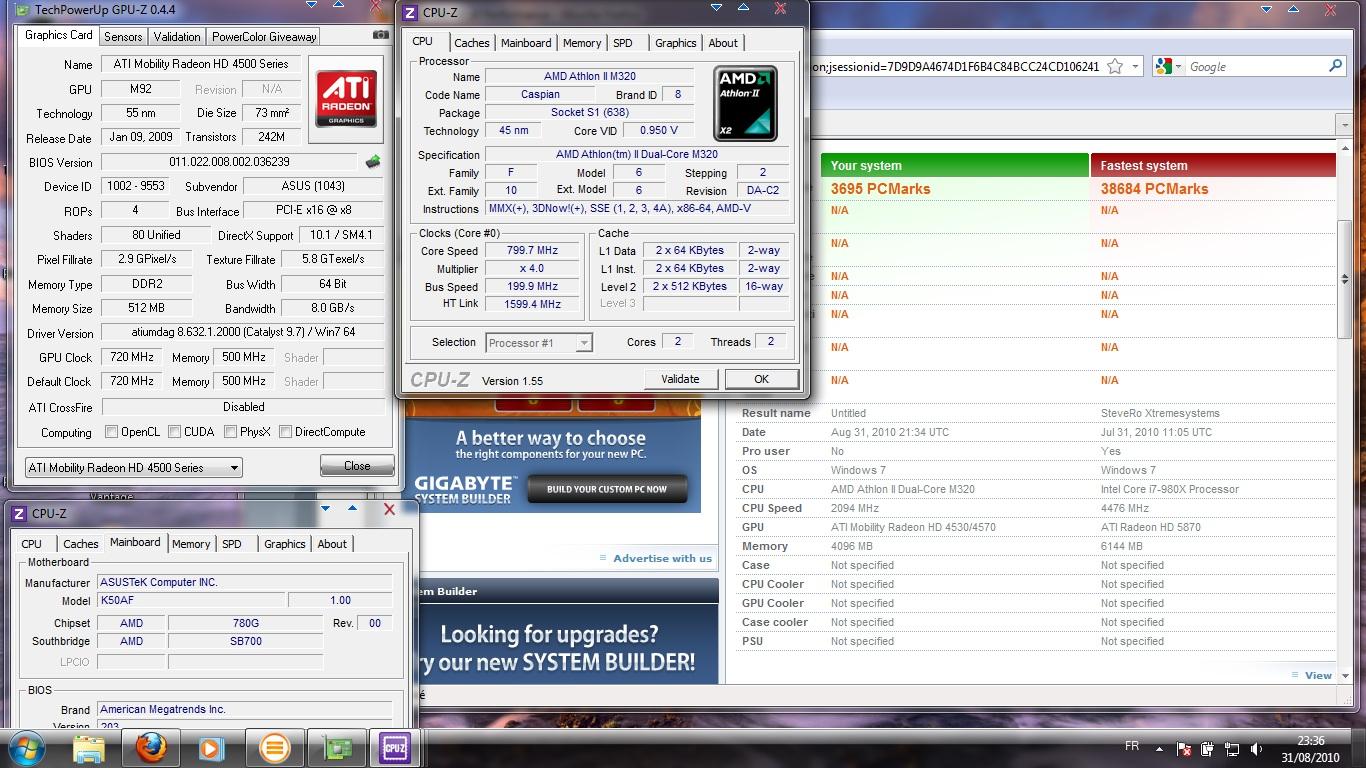Image resolution: width=1366 pixels, height=768 pixels.
Task: Select the CPU tab in the lower CPU-Z window
Action: tap(32, 544)
